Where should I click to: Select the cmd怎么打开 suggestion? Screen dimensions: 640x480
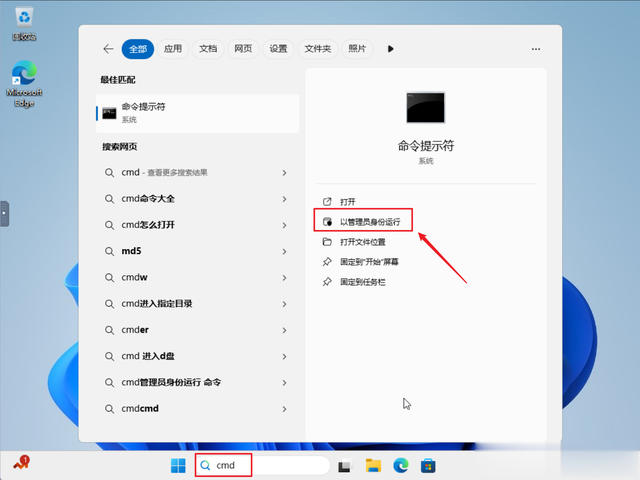(198, 225)
